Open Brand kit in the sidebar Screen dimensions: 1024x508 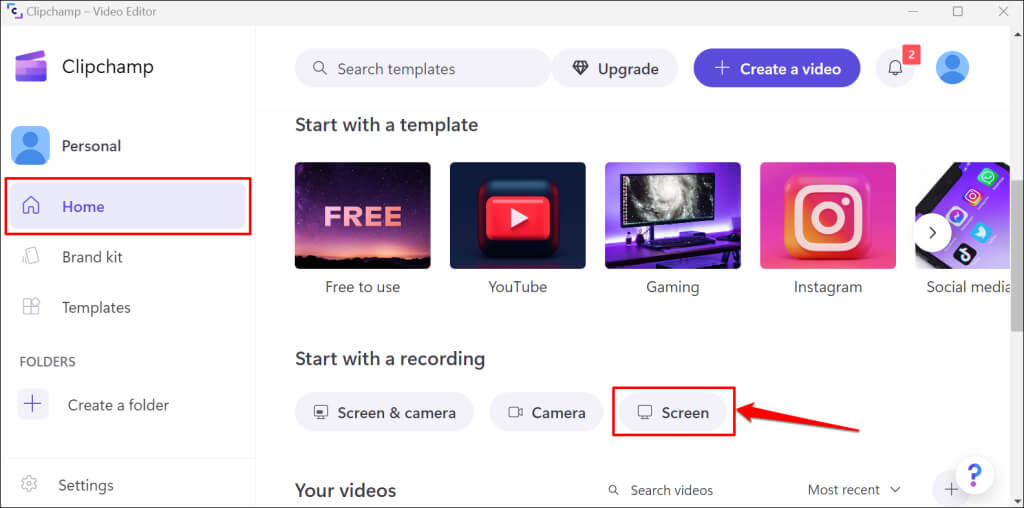[92, 257]
